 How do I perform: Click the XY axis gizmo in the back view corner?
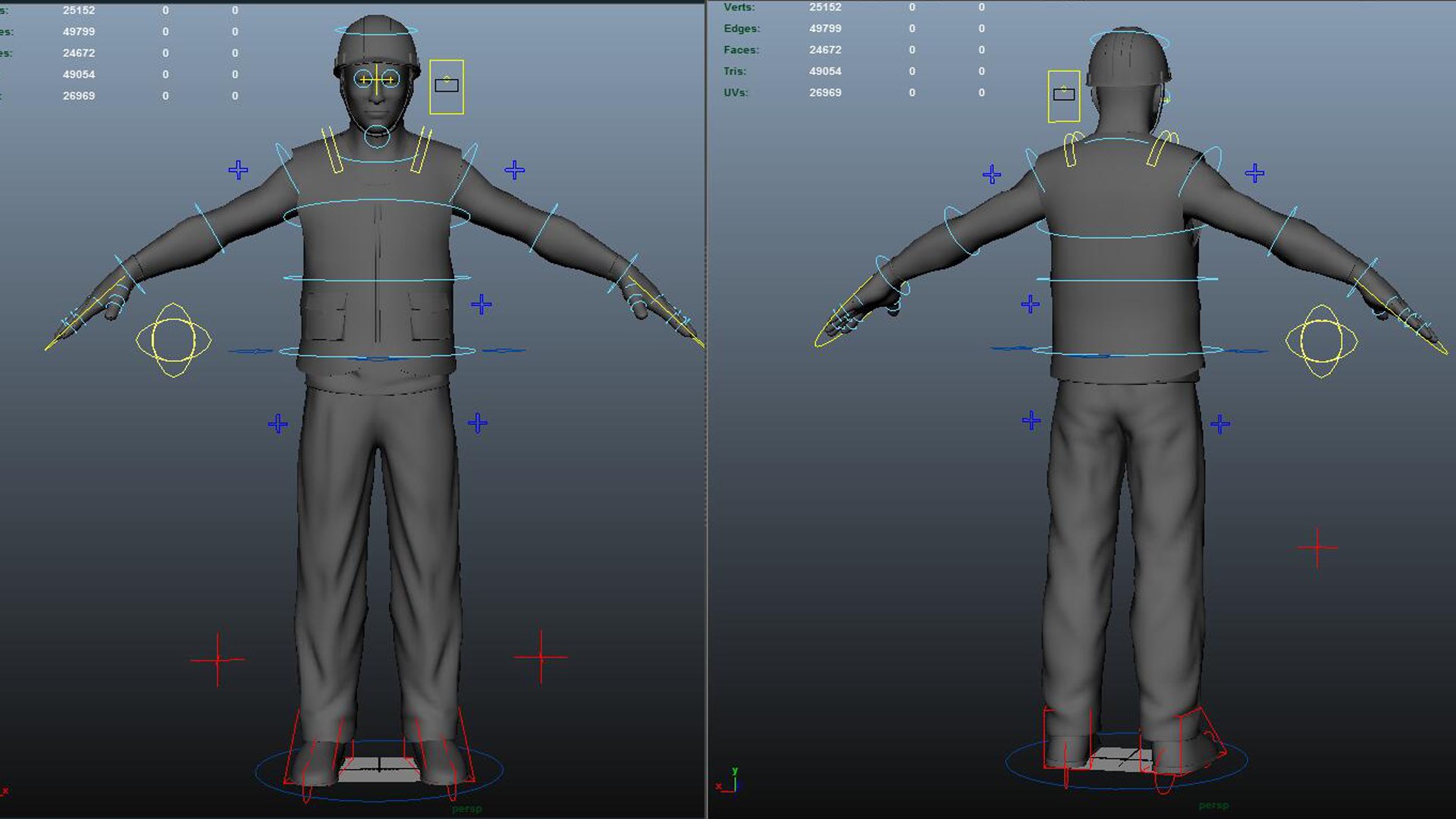[x=726, y=781]
